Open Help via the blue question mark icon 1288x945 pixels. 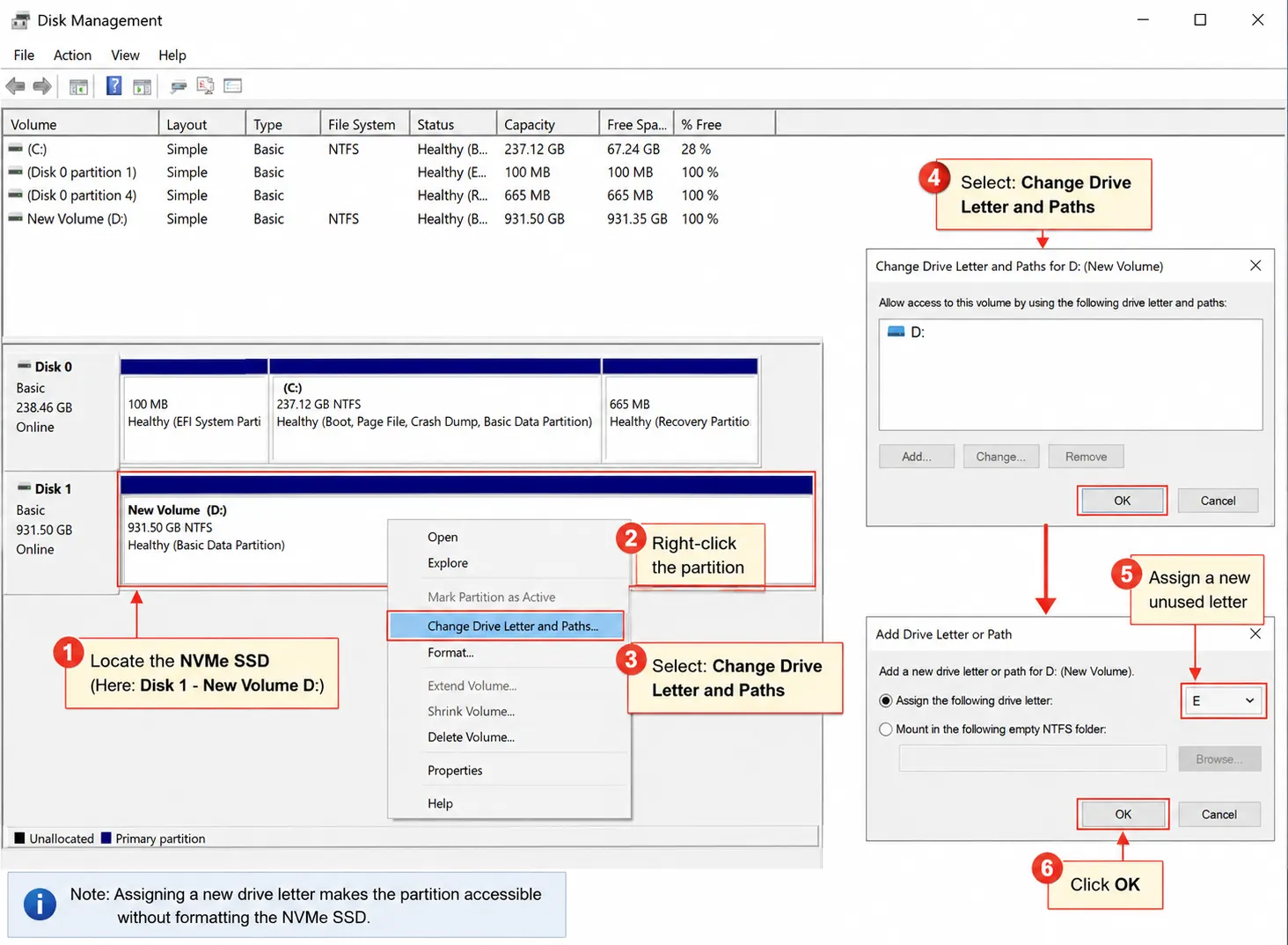(x=113, y=85)
